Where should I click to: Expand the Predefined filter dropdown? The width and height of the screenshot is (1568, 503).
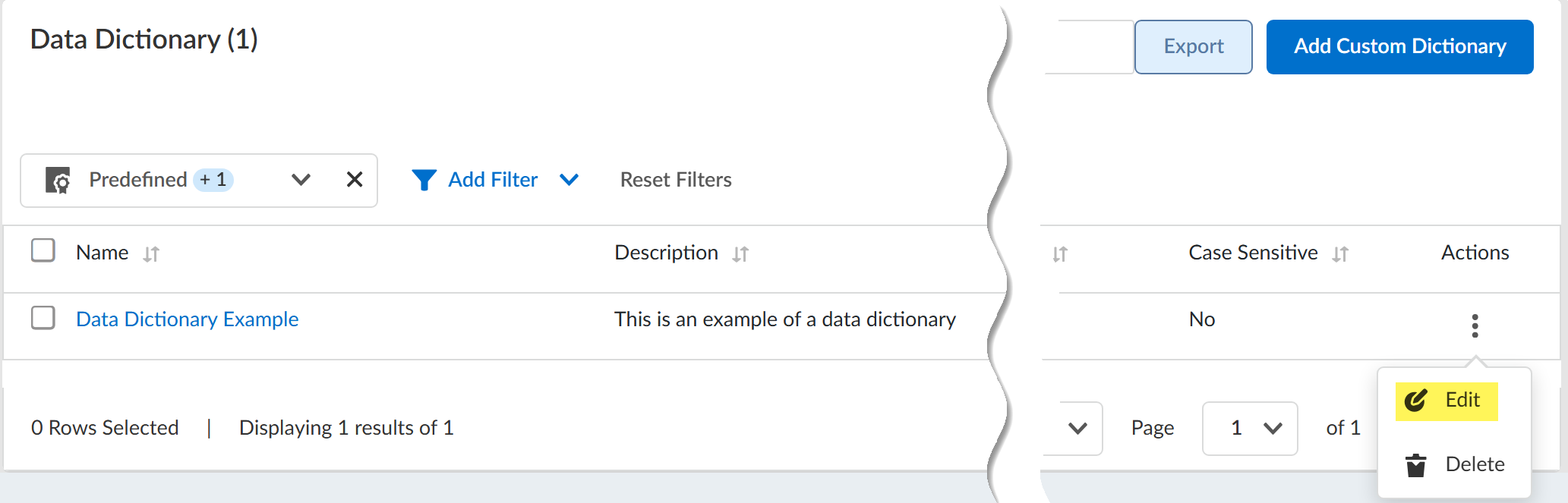[x=301, y=180]
